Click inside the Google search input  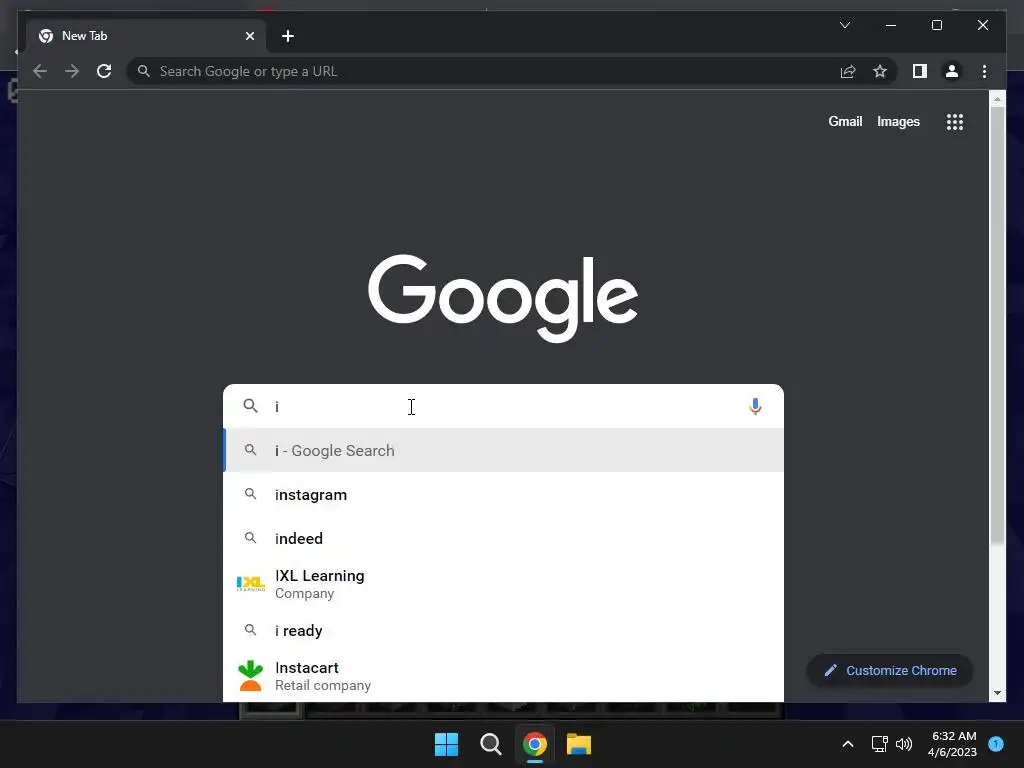coord(503,406)
